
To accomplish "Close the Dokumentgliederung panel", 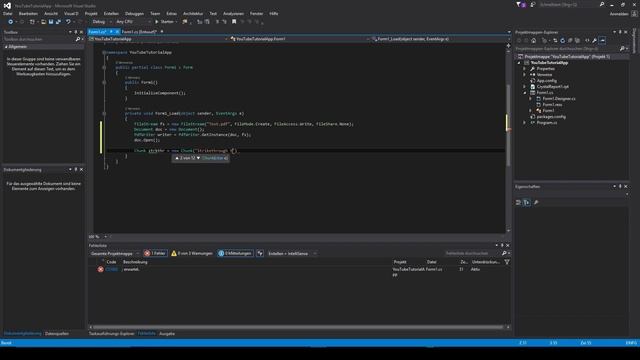I will [81, 169].
